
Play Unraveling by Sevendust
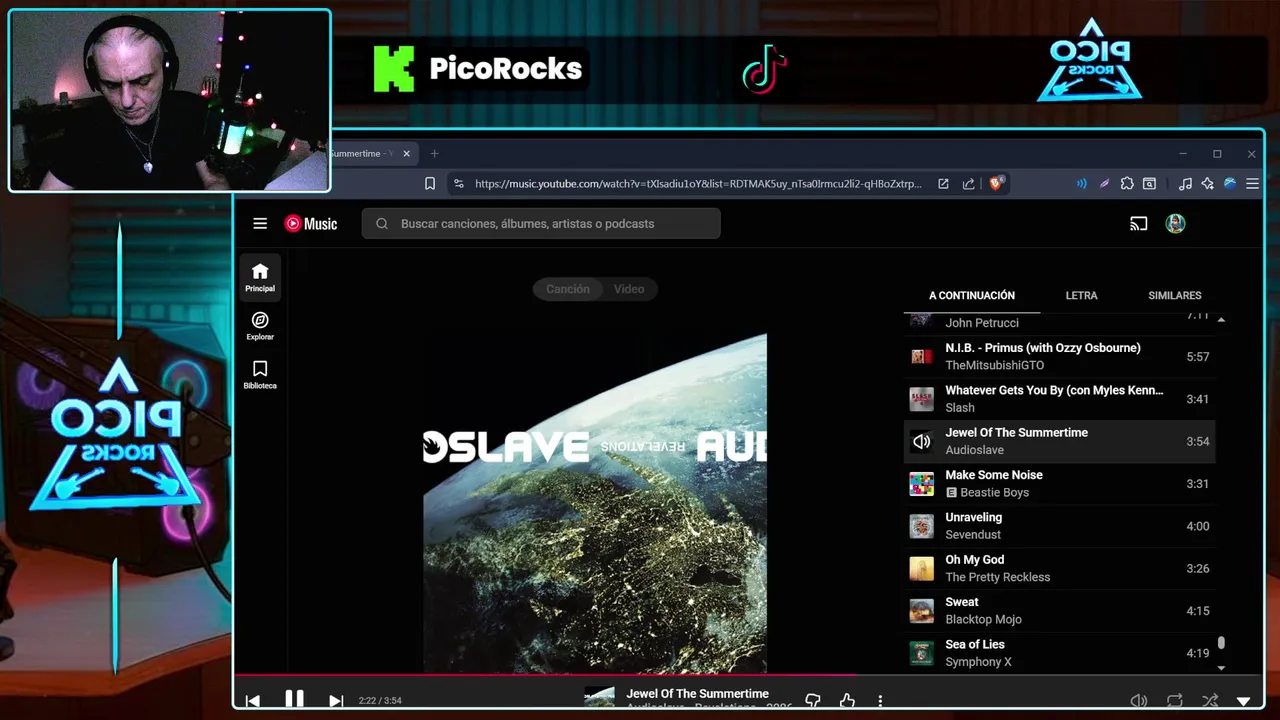coord(1060,526)
